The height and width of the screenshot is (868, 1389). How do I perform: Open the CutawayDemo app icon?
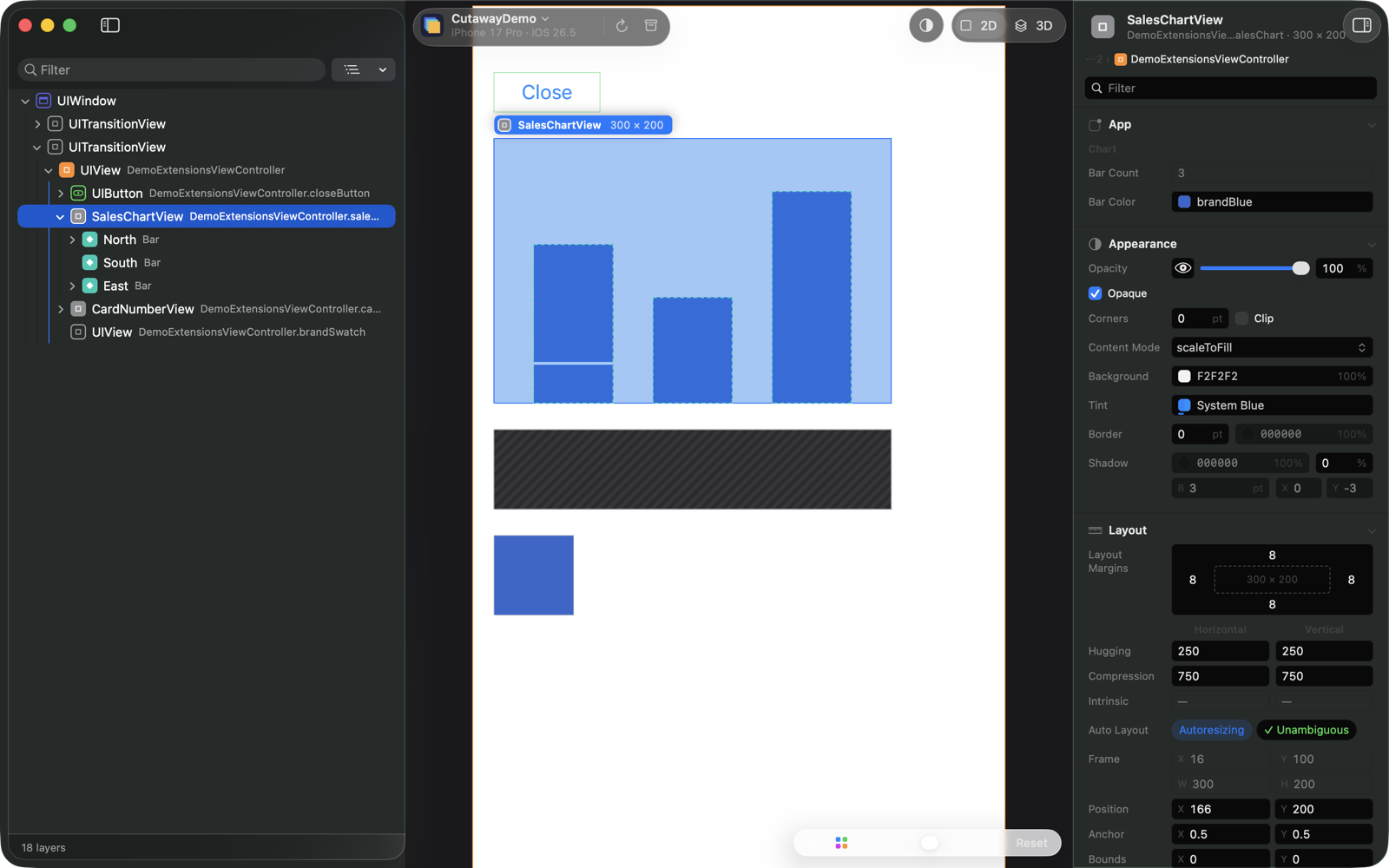(x=432, y=26)
